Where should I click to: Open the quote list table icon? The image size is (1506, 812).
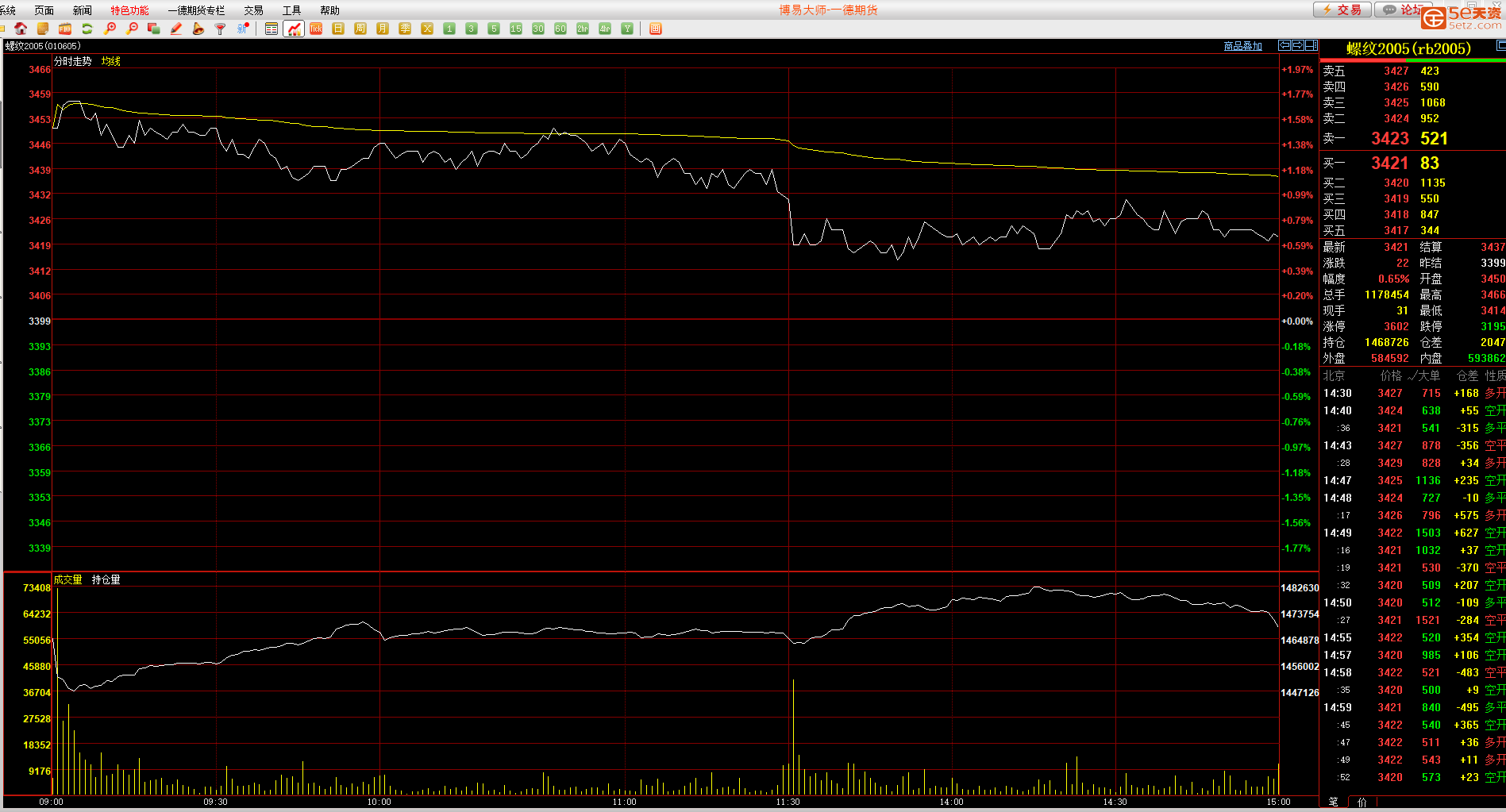coord(272,29)
